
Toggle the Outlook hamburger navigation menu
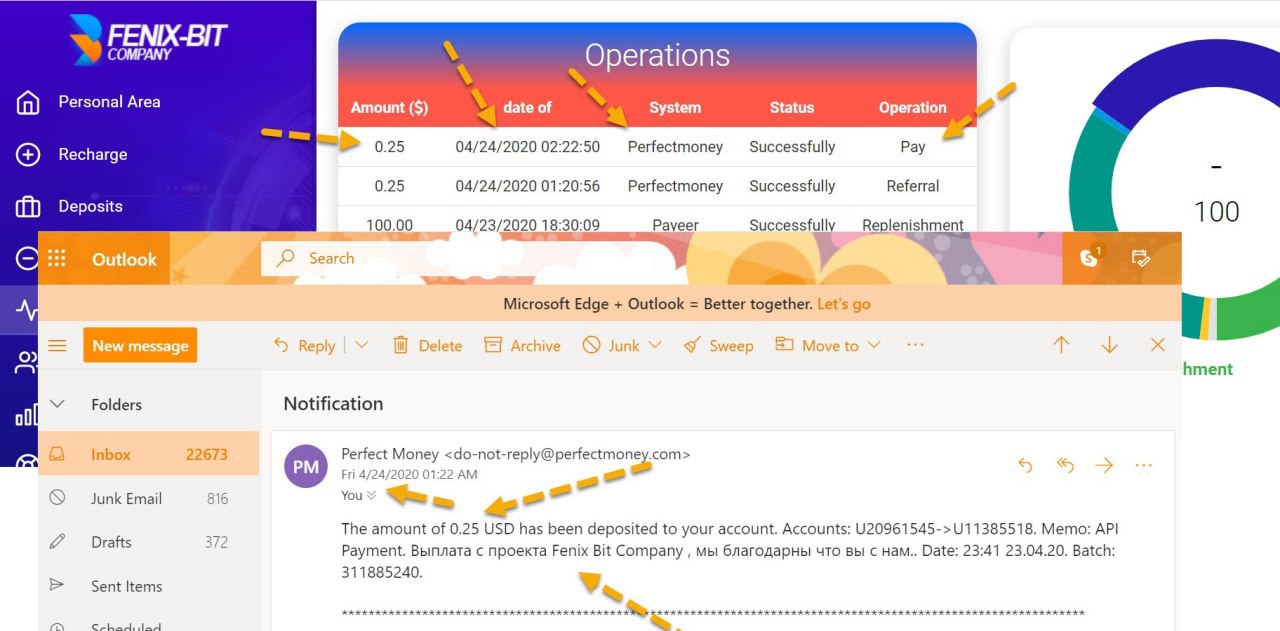pos(57,346)
